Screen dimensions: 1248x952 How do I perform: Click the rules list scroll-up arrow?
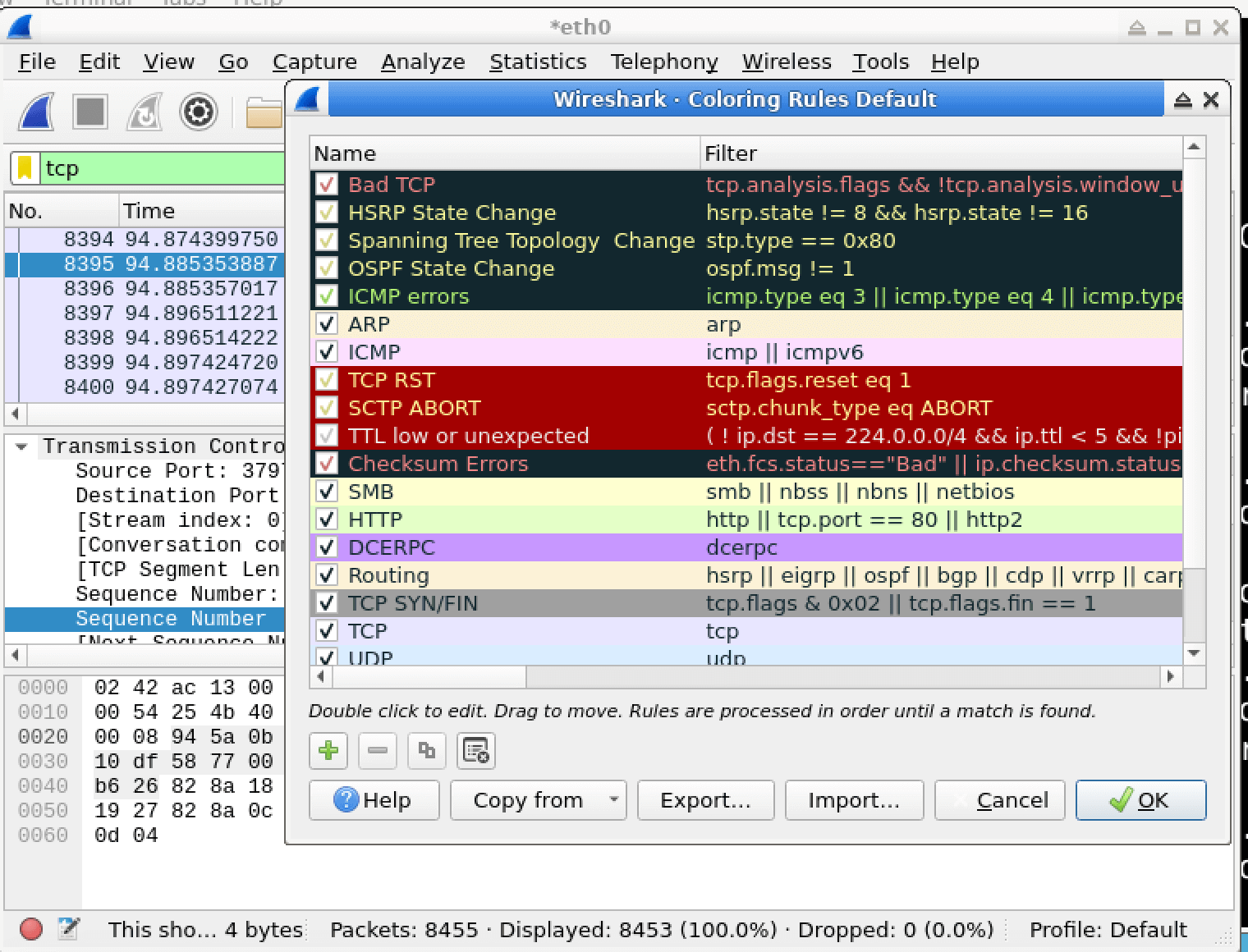click(x=1194, y=147)
